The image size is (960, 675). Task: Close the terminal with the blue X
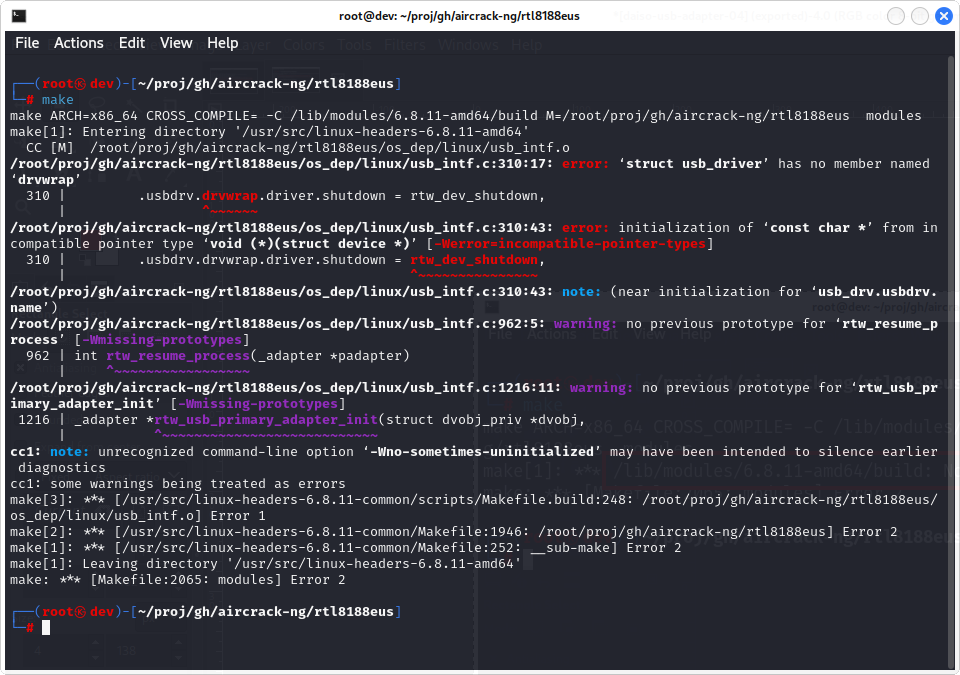click(943, 16)
